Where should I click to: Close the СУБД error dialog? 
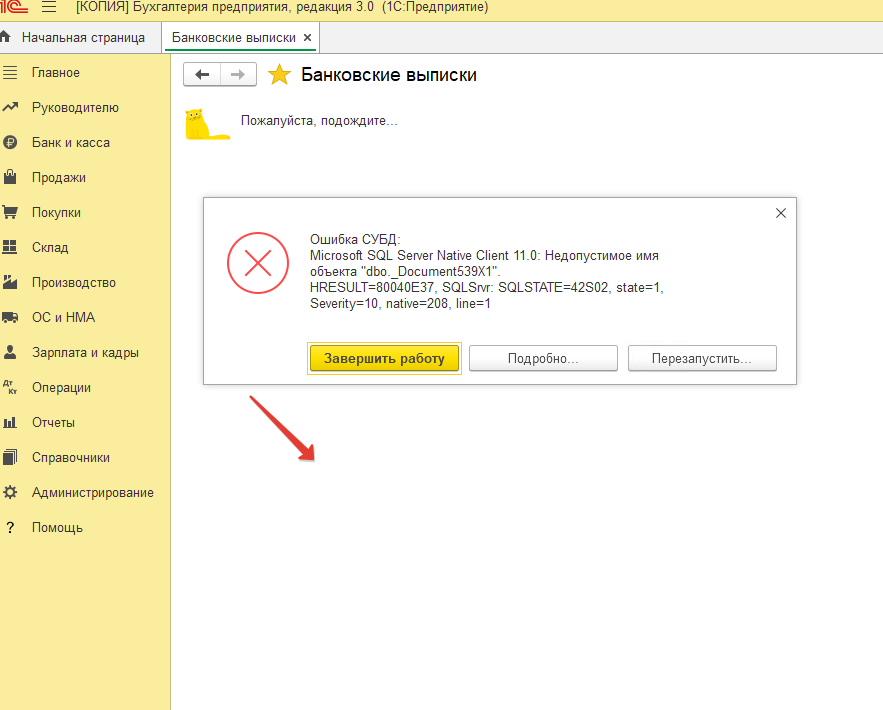pos(781,213)
